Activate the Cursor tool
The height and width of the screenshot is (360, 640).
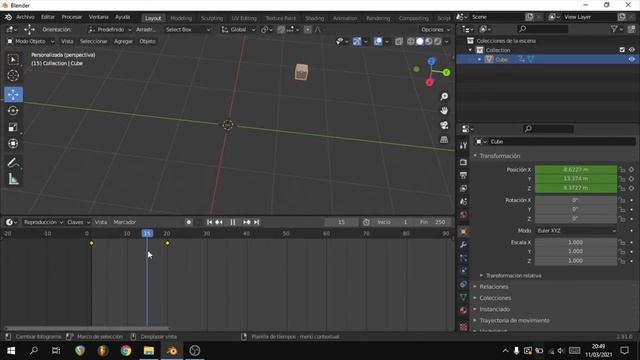coord(13,76)
